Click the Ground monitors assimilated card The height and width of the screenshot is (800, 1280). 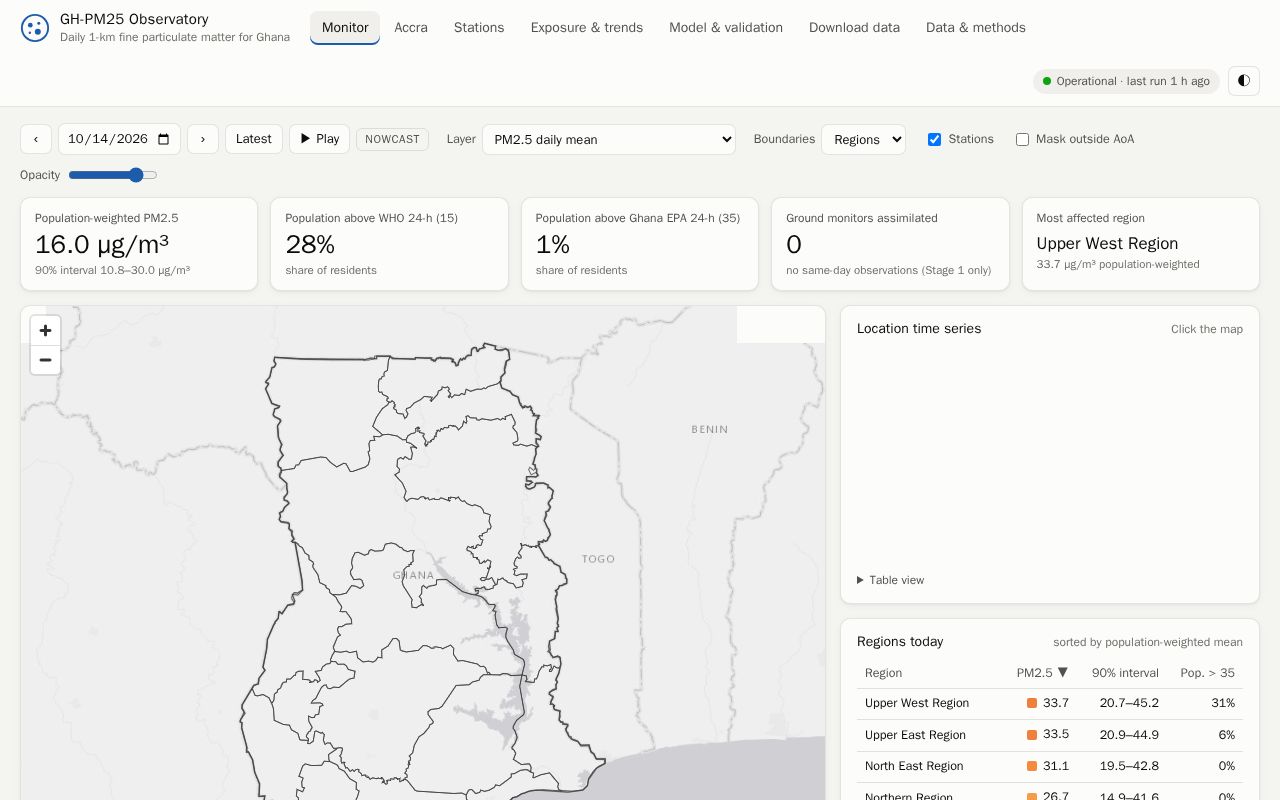[x=890, y=244]
